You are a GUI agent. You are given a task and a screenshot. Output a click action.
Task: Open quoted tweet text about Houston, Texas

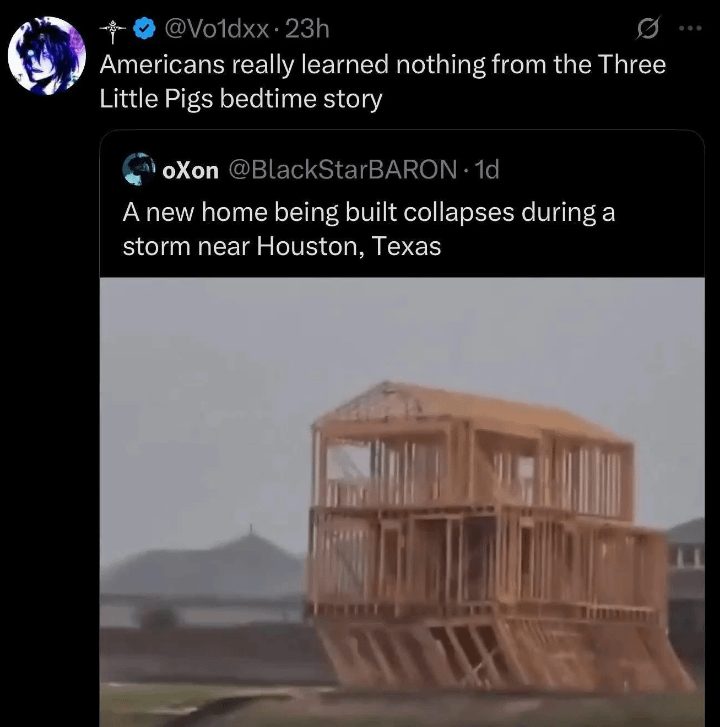(369, 229)
